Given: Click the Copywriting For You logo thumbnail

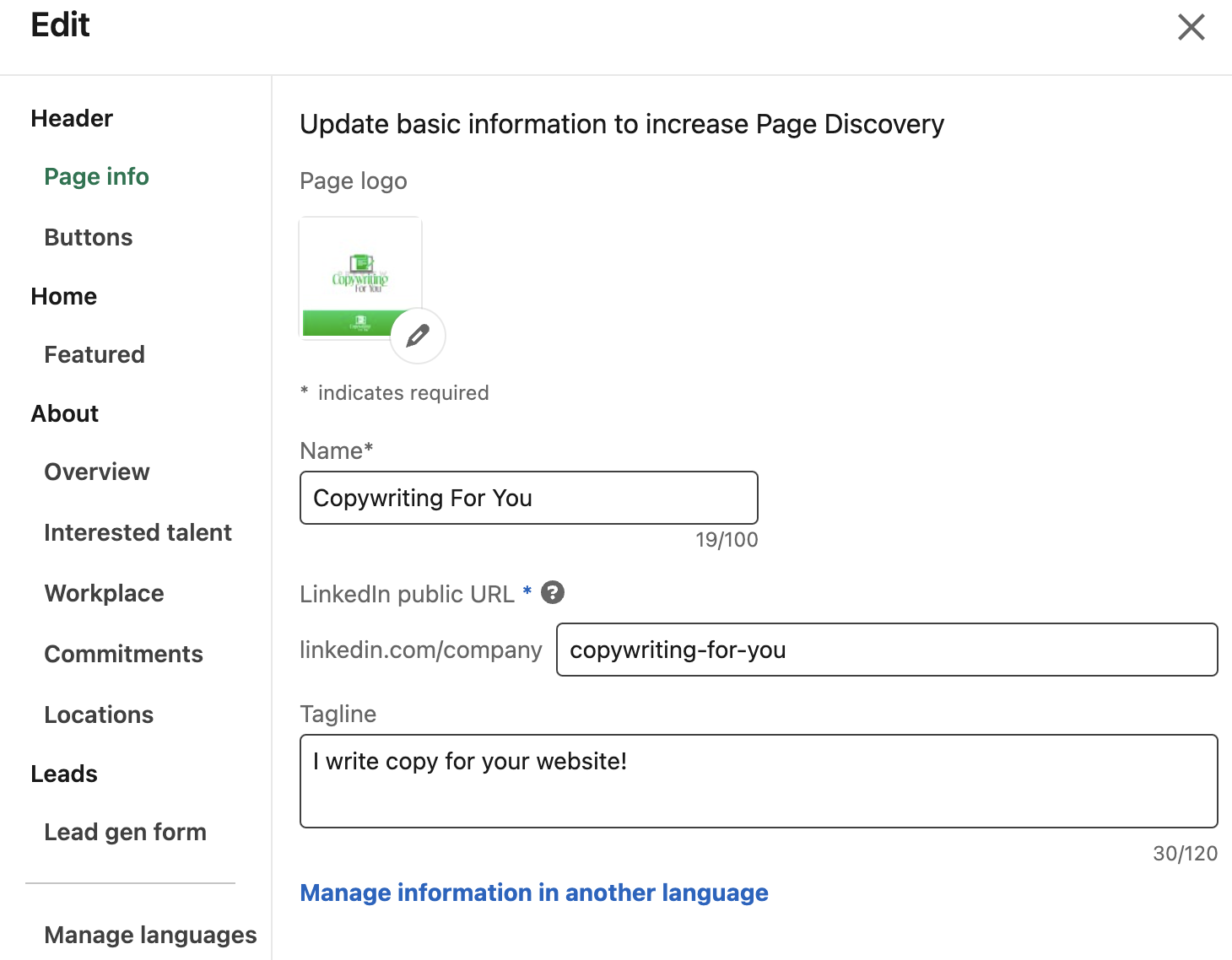Looking at the screenshot, I should pos(360,277).
